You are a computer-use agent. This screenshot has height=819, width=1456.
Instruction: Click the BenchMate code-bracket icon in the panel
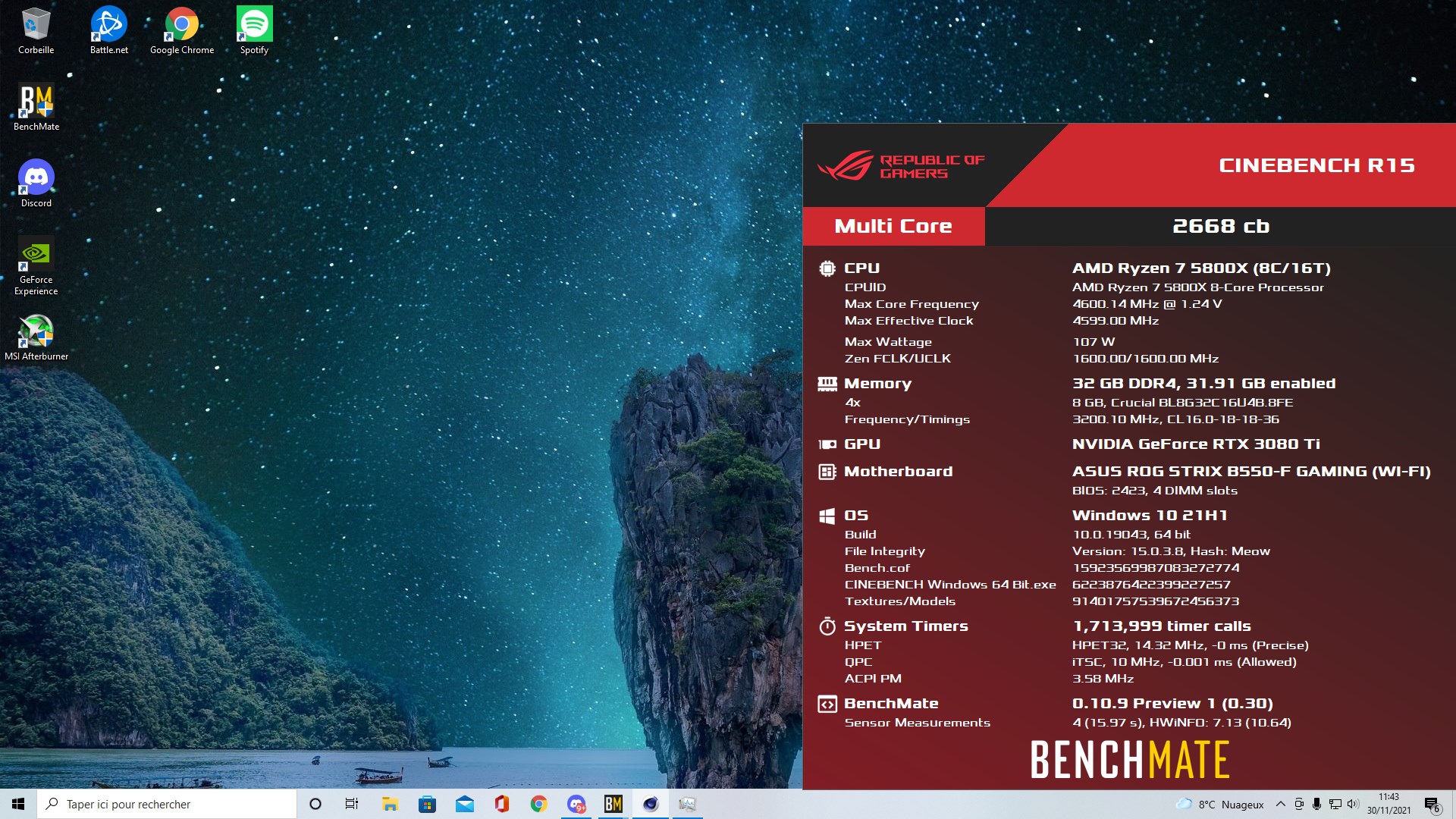(827, 704)
